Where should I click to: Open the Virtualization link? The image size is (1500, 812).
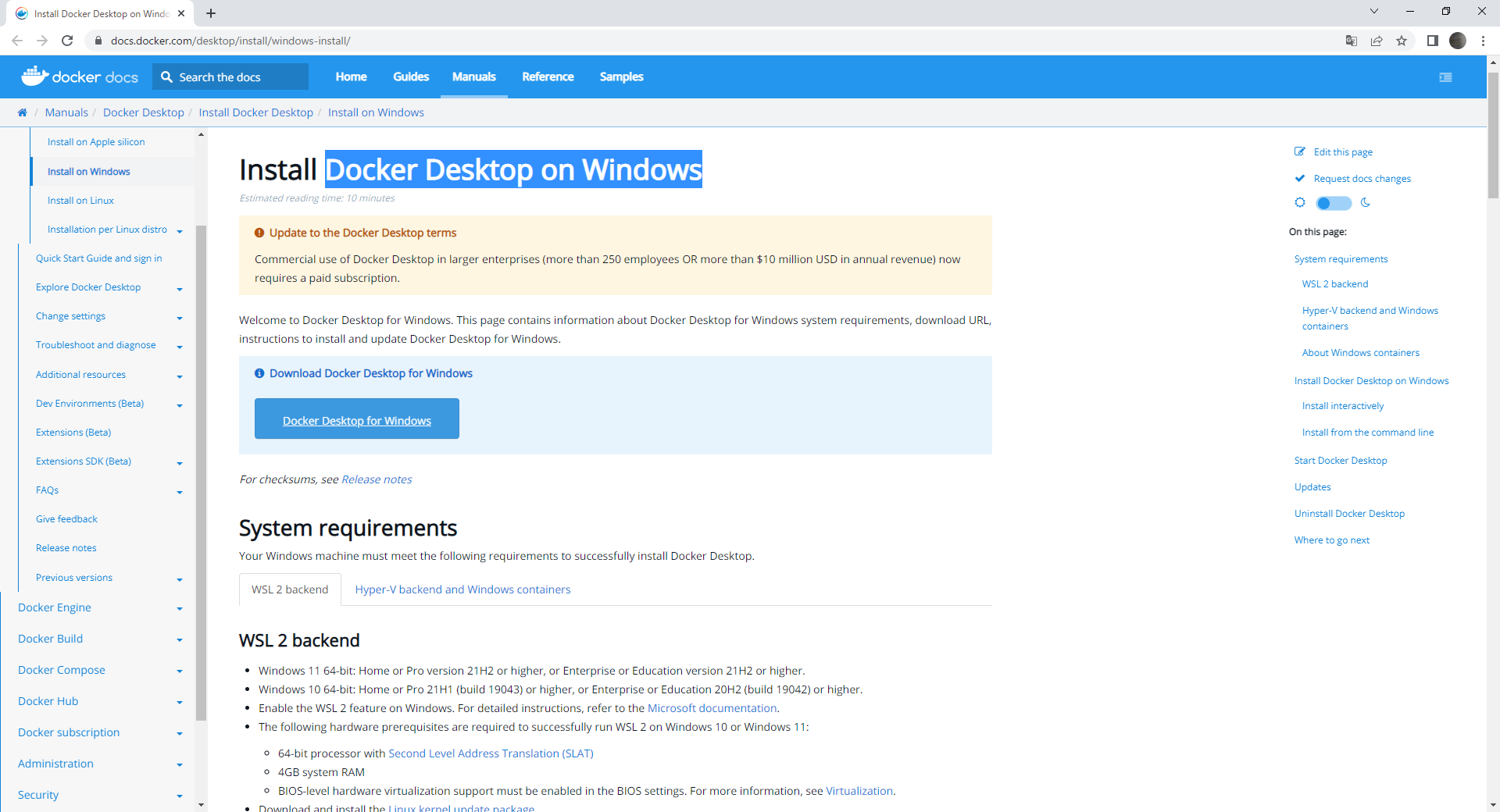[x=859, y=791]
